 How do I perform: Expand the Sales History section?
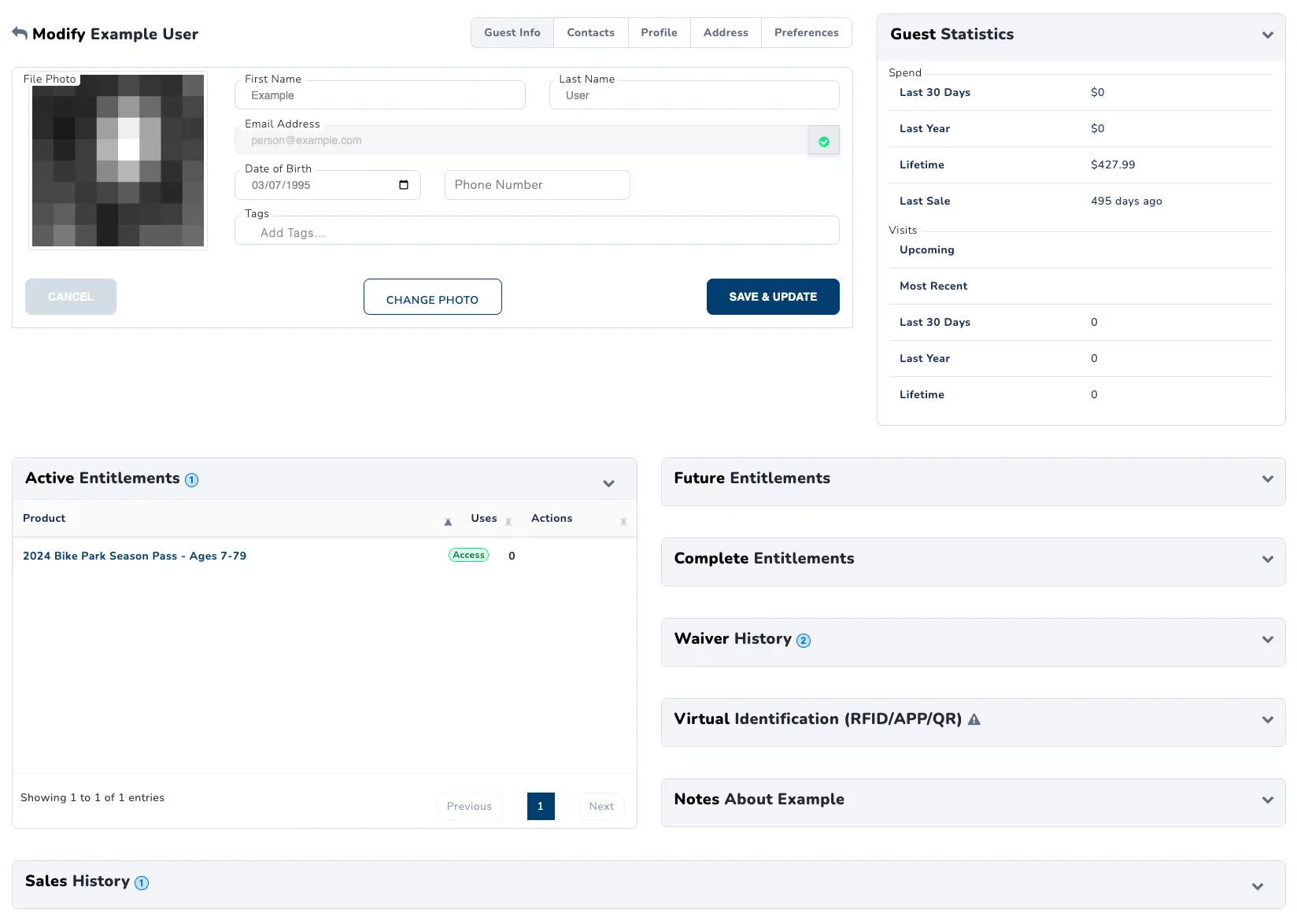pos(1258,886)
